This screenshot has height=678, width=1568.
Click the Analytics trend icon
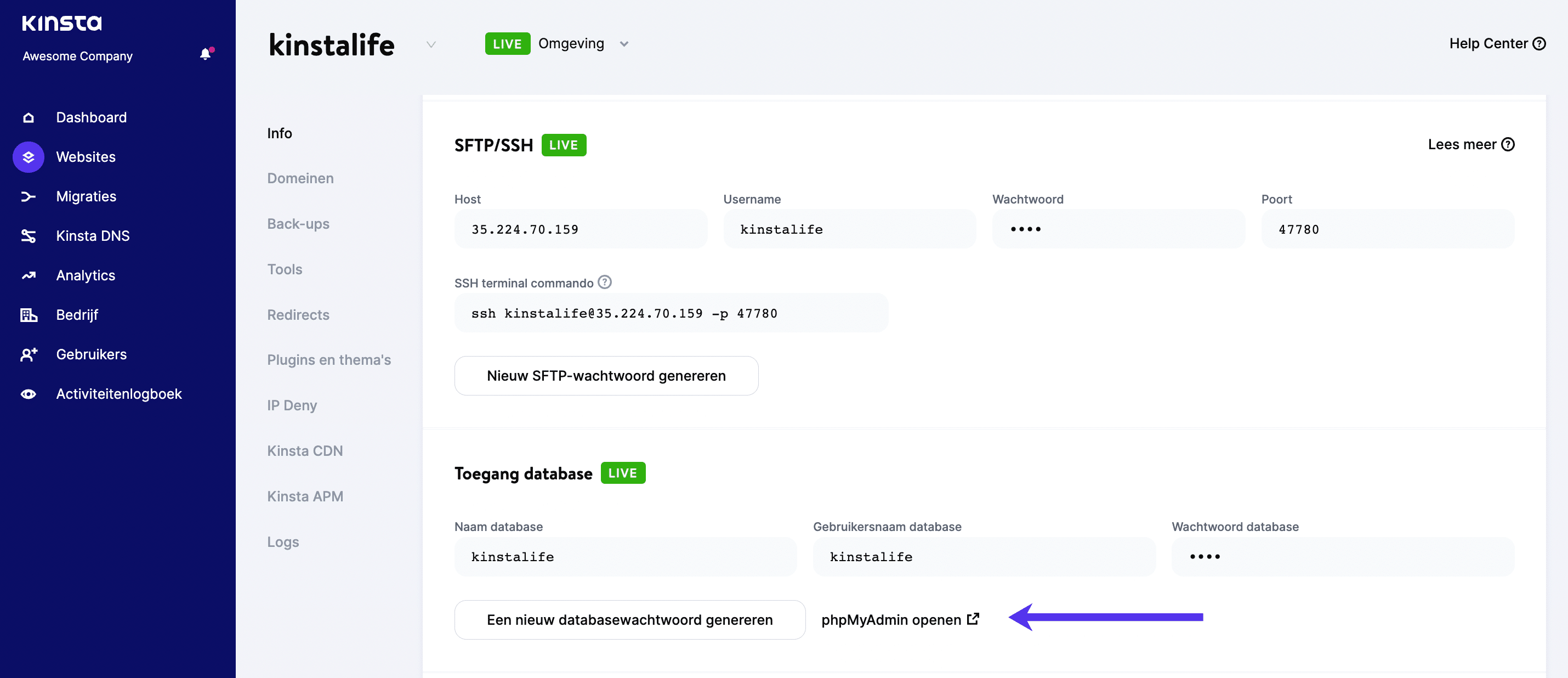coord(28,275)
